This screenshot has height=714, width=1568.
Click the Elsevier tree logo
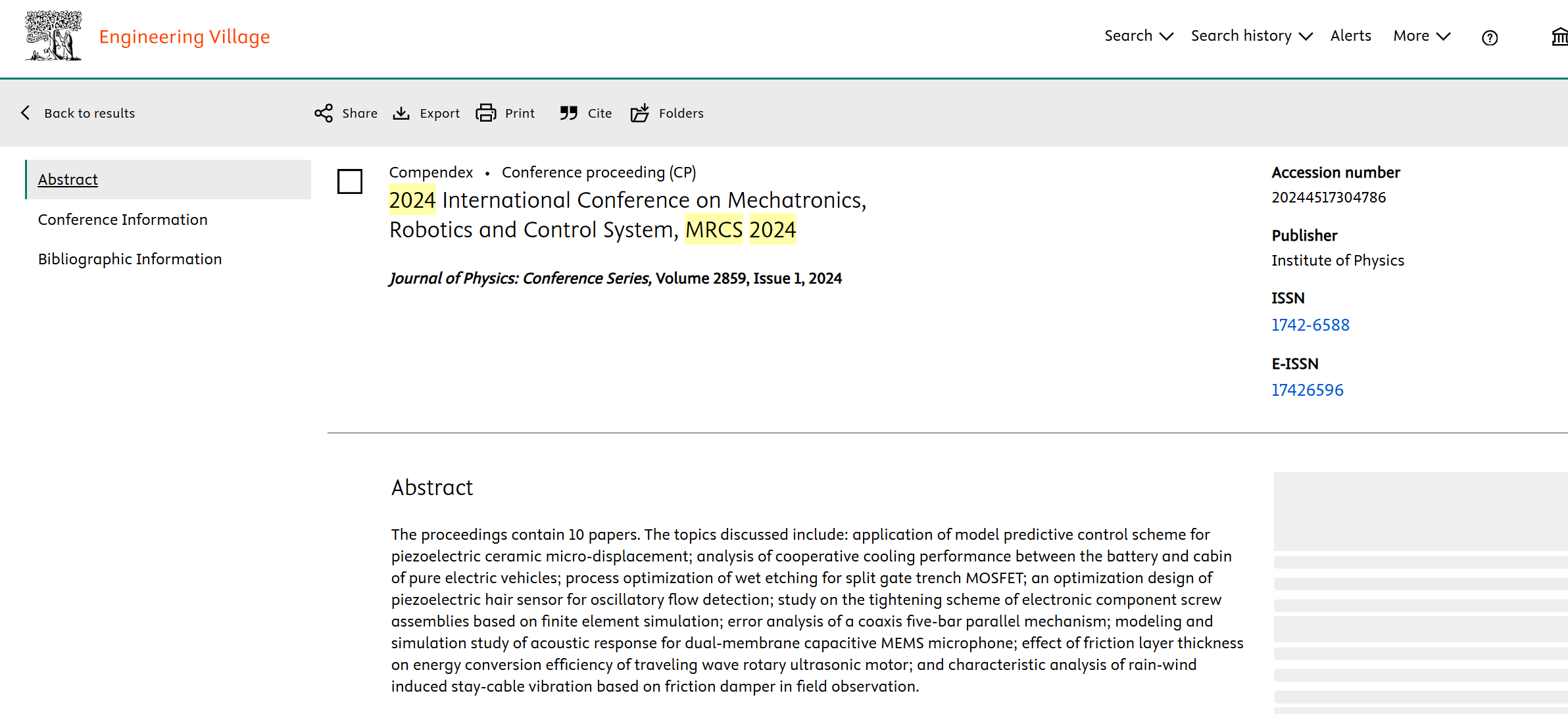[x=53, y=36]
